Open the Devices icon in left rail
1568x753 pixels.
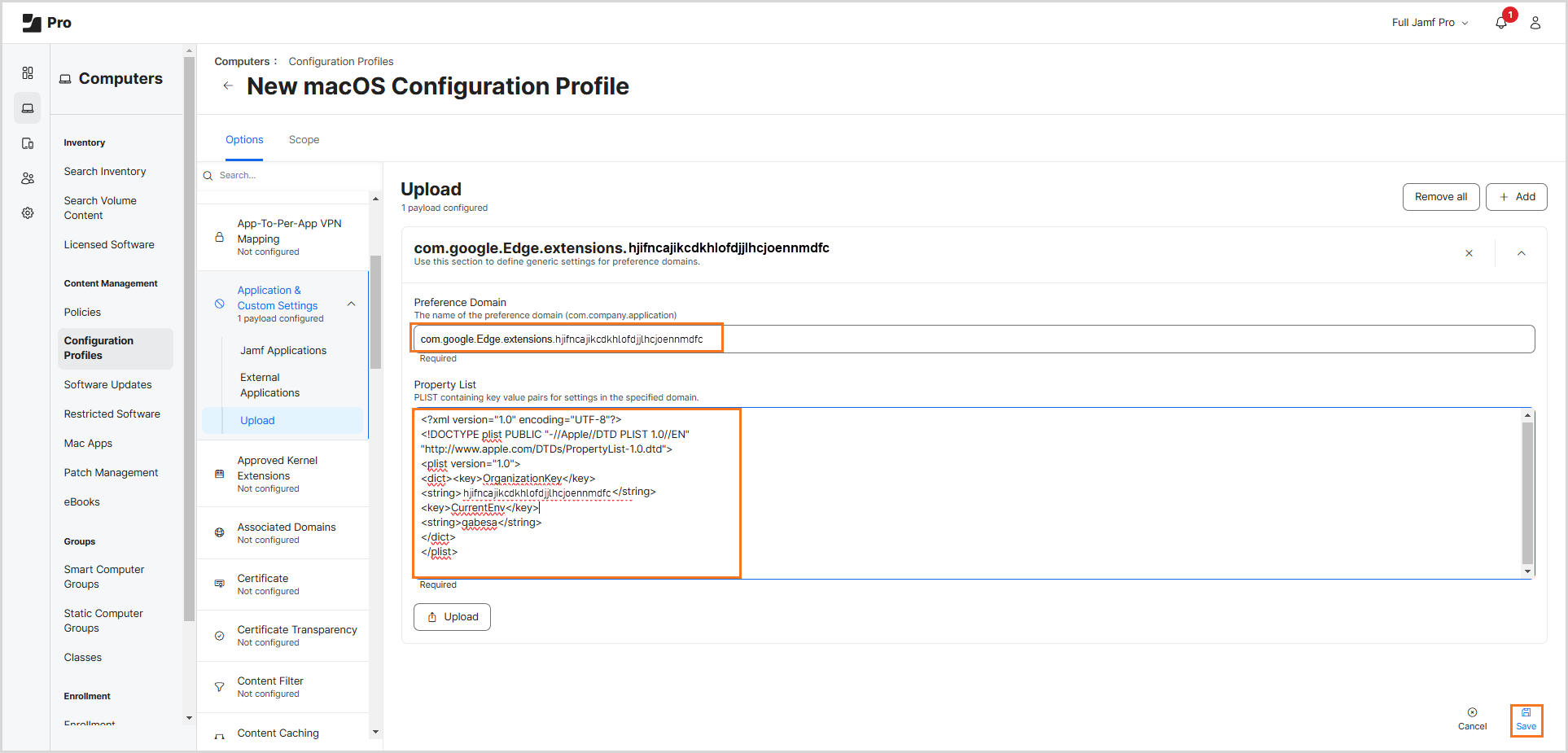(x=28, y=143)
